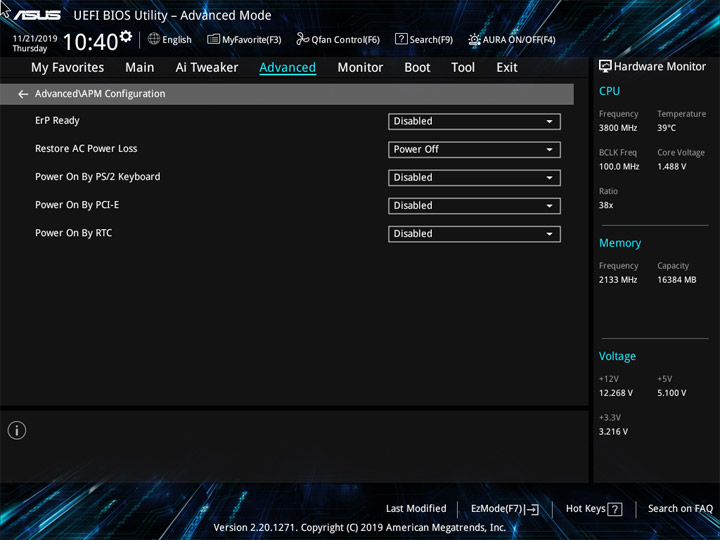Click the 3.216 V reading
Image resolution: width=720 pixels, height=540 pixels.
(613, 432)
